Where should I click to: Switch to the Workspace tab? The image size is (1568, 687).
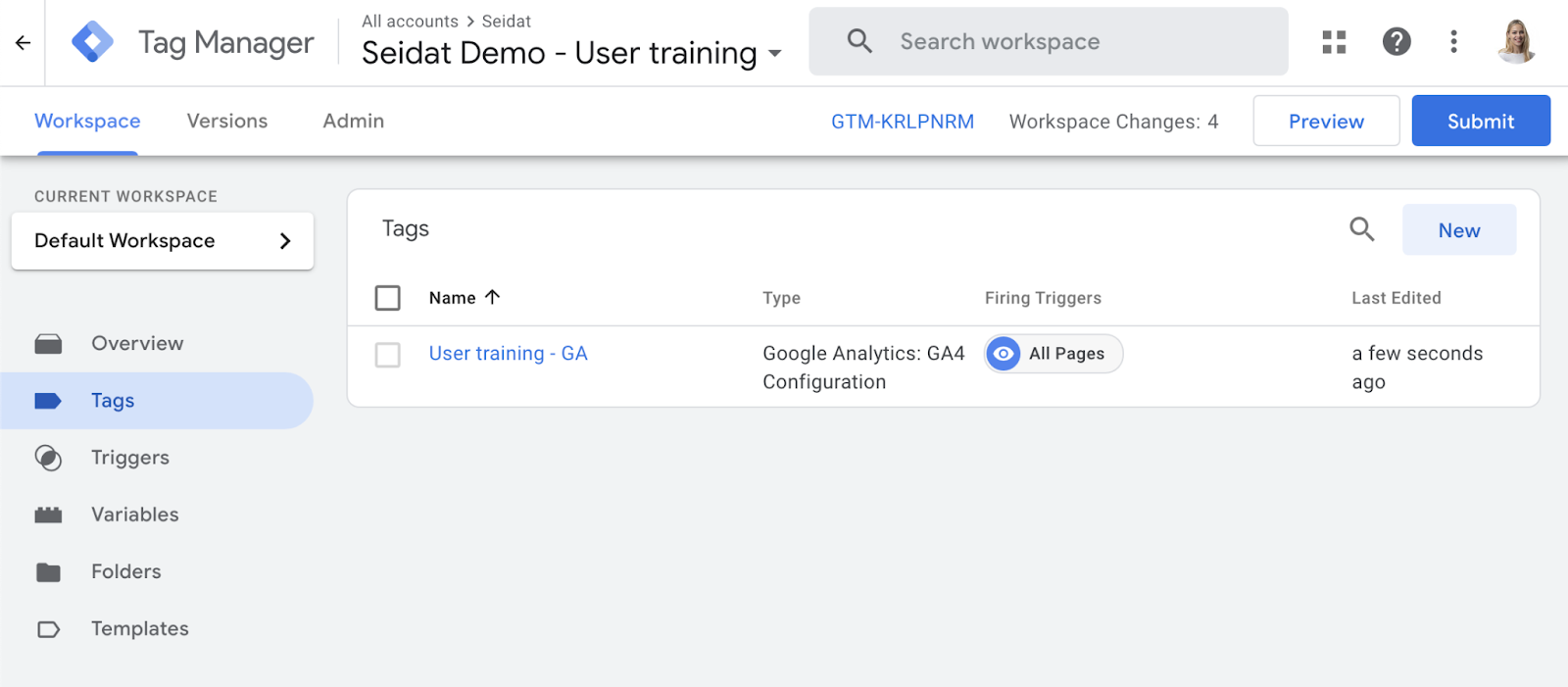pos(87,121)
